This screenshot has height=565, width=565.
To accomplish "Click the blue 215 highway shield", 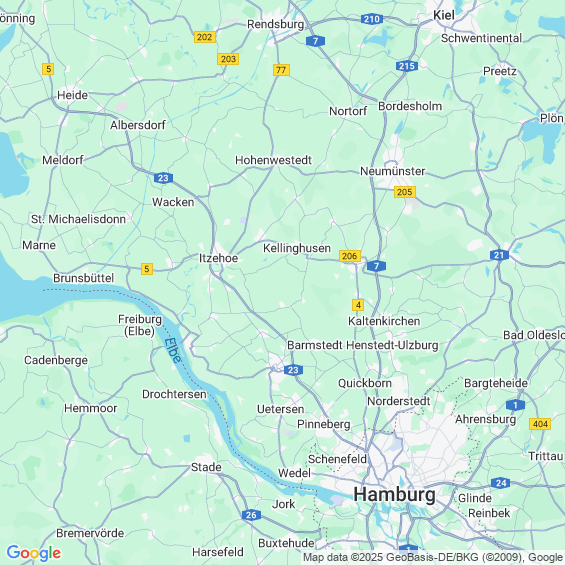I will pos(407,66).
